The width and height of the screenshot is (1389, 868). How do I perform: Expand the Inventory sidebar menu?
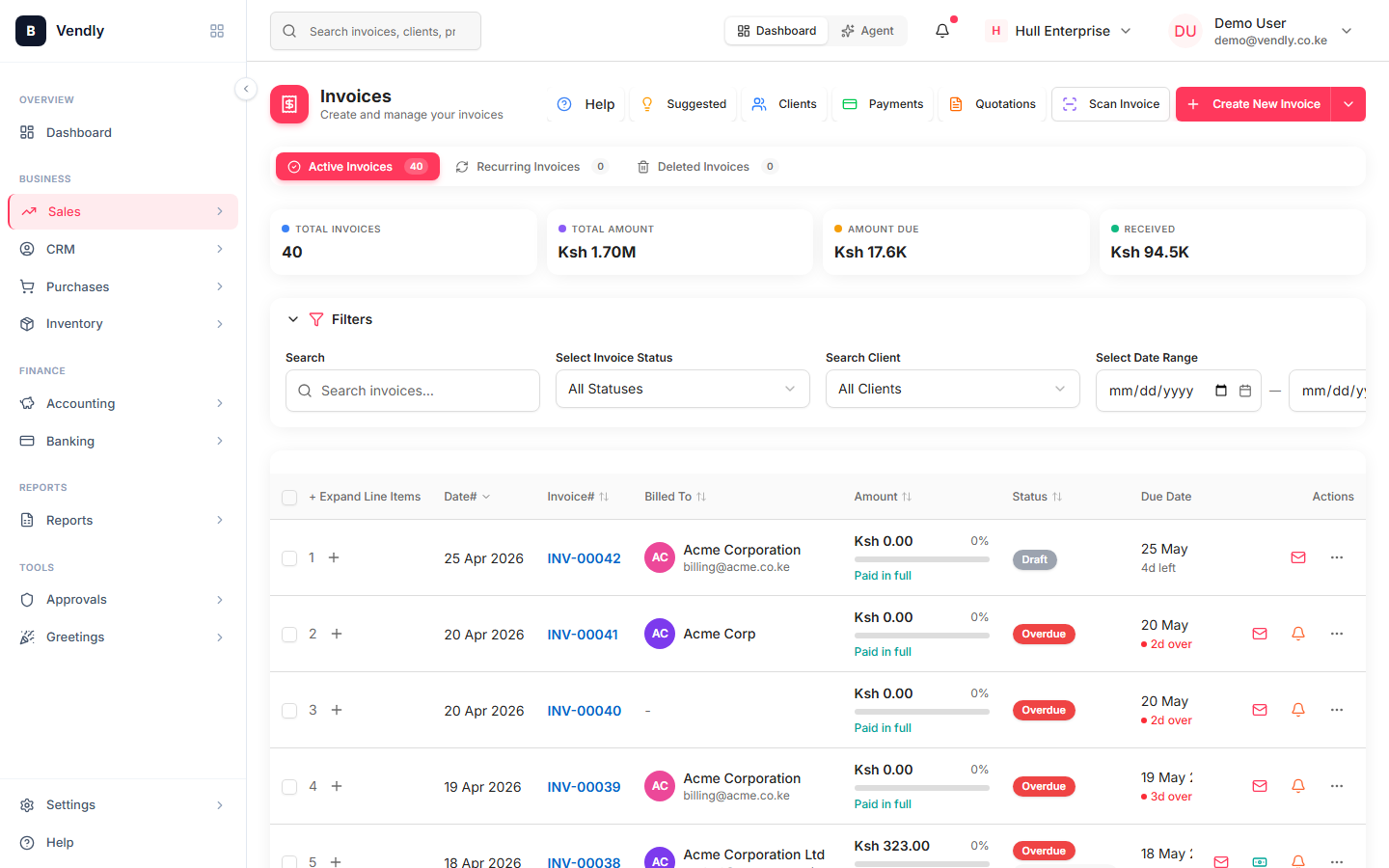(123, 324)
